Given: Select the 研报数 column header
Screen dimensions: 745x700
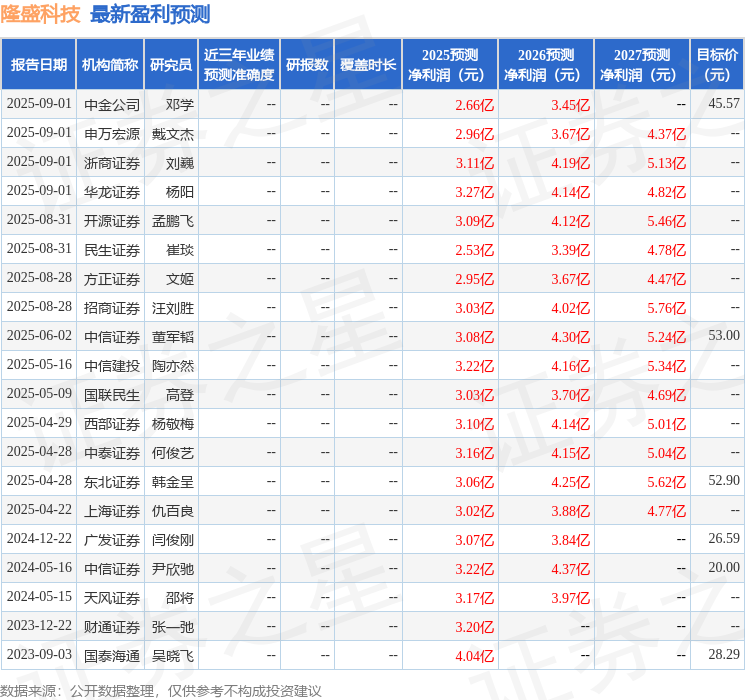Looking at the screenshot, I should click(306, 65).
